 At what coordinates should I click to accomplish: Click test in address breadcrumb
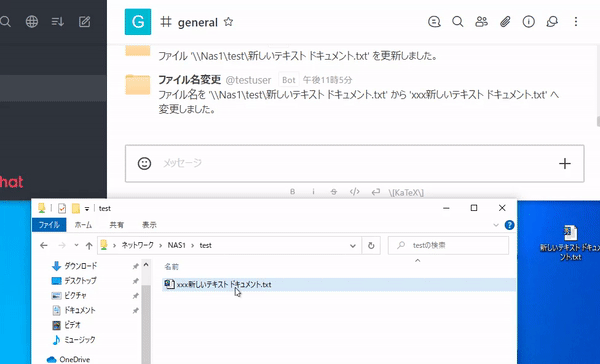click(x=205, y=245)
